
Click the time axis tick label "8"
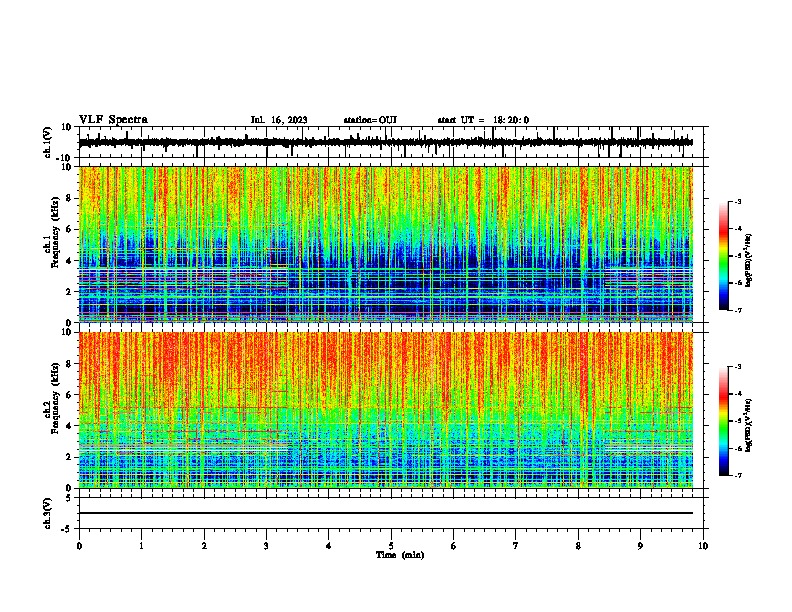click(x=578, y=546)
